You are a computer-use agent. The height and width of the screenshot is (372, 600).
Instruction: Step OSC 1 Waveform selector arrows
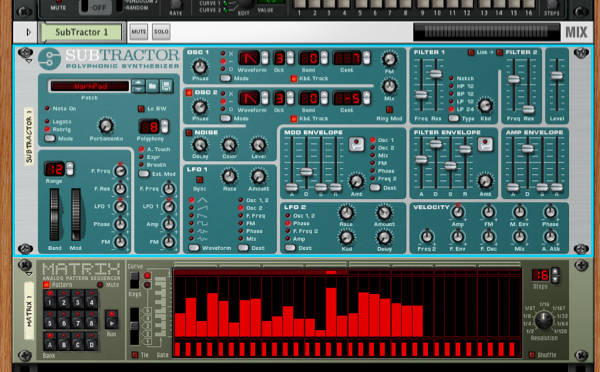click(265, 58)
